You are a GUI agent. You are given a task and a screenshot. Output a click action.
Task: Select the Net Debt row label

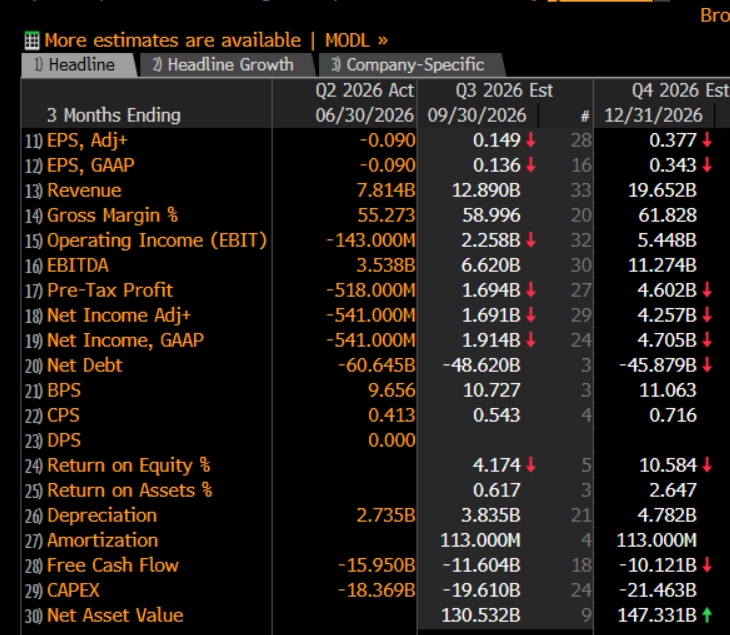(85, 365)
